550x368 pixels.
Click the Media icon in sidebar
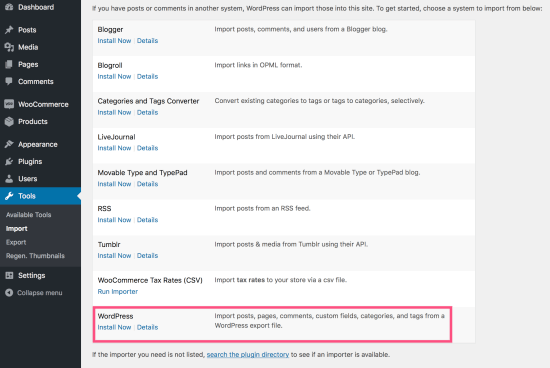pyautogui.click(x=9, y=47)
